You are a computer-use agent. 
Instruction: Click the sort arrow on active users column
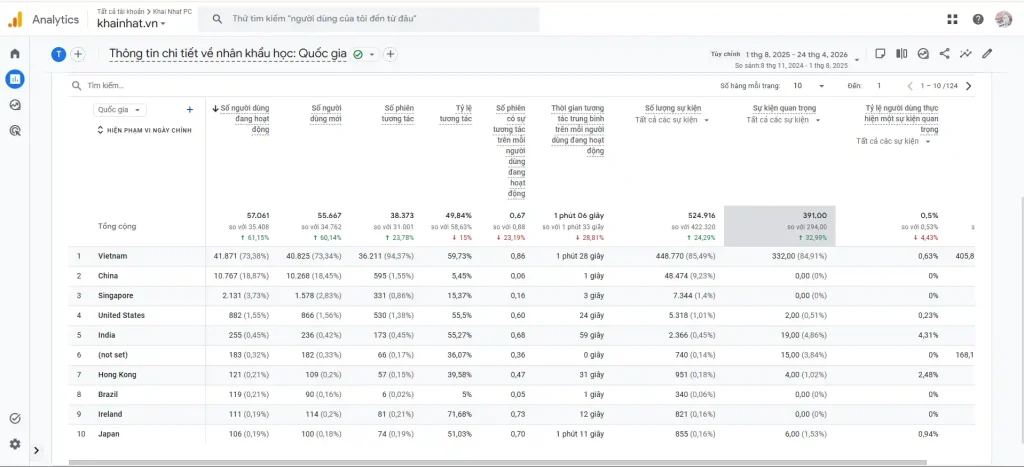pyautogui.click(x=216, y=108)
